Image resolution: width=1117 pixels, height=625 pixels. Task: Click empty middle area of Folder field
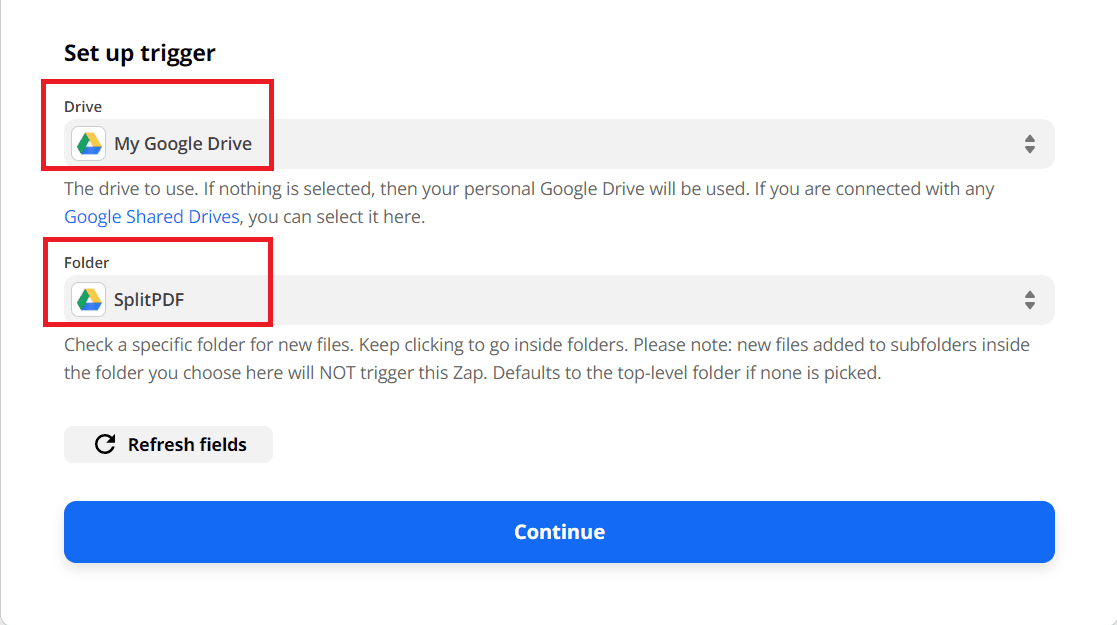[x=600, y=300]
